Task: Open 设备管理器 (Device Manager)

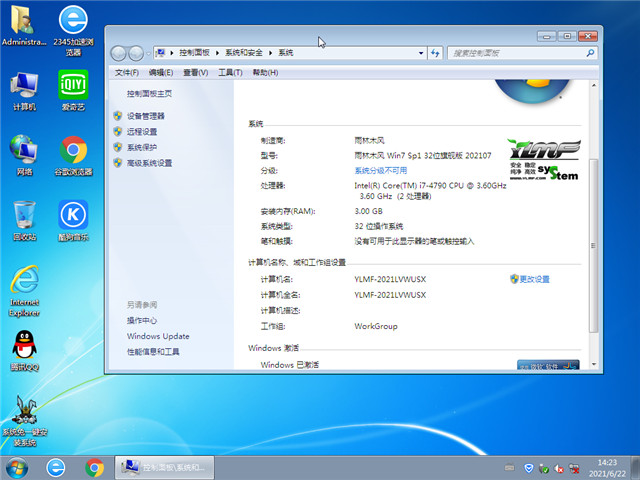Action: 145,116
